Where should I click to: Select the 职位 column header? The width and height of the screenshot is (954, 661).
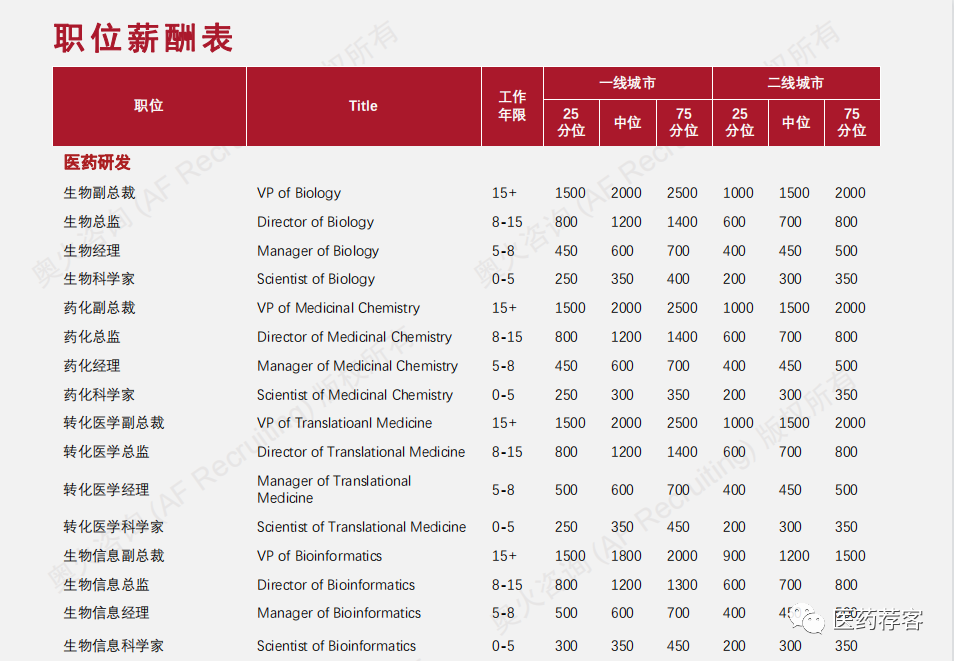(x=149, y=106)
